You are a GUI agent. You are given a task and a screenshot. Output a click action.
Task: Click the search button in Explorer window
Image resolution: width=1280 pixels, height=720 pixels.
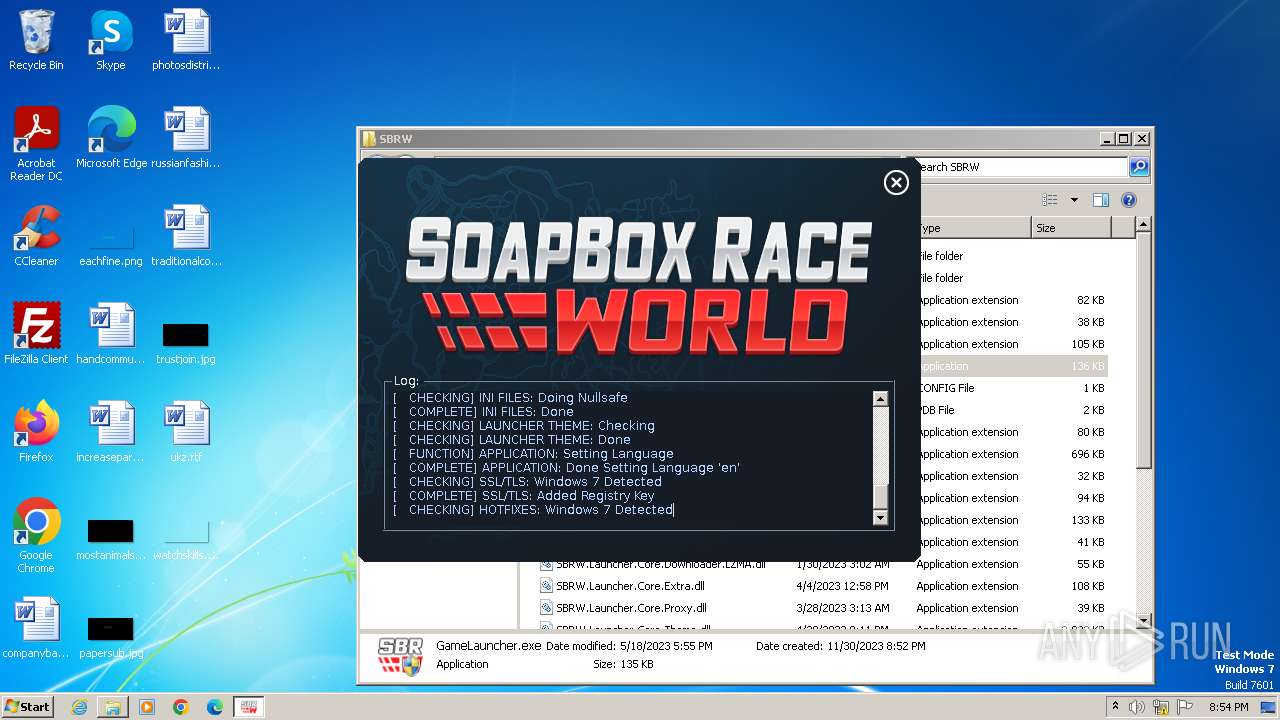pyautogui.click(x=1139, y=167)
